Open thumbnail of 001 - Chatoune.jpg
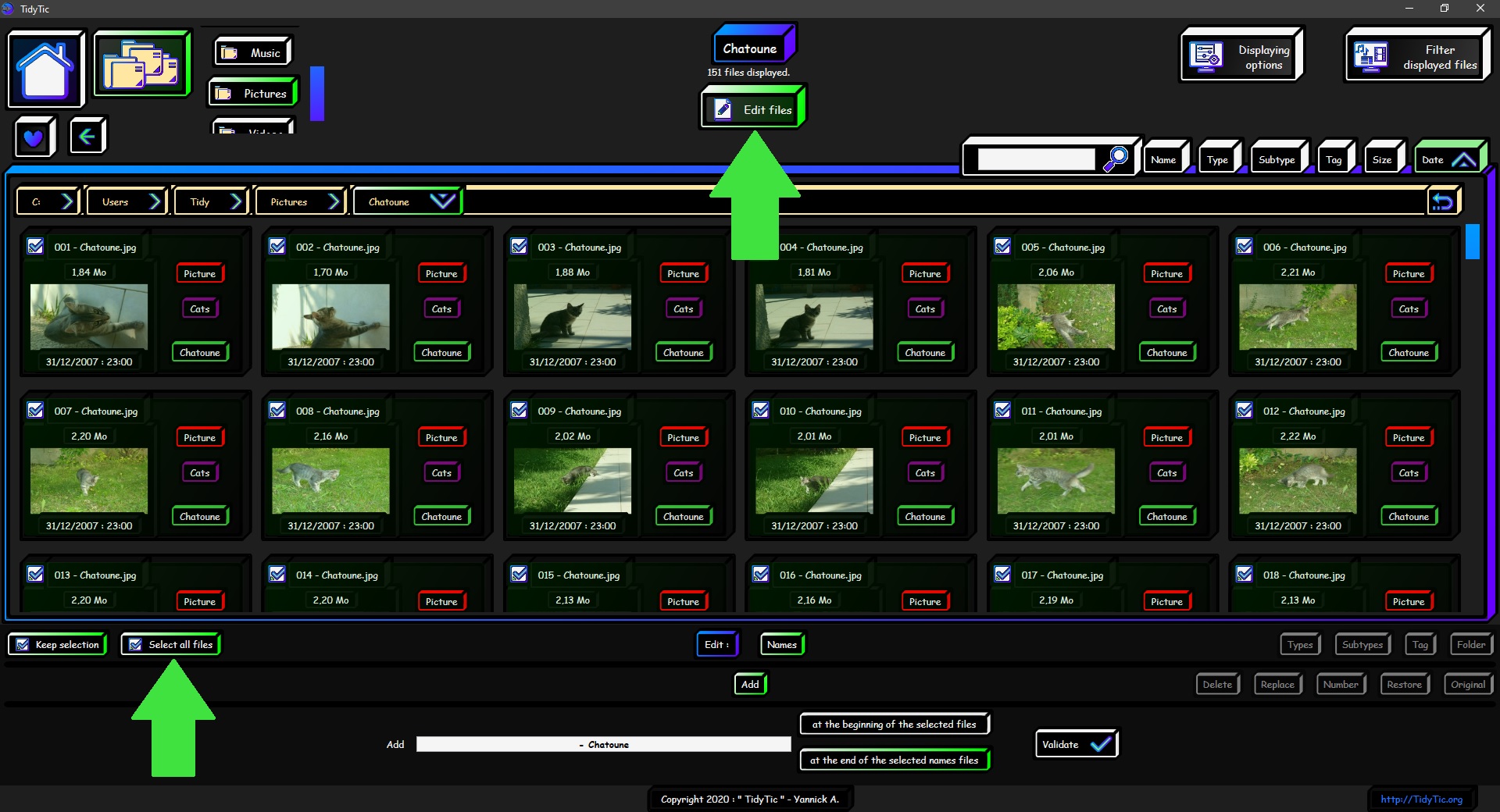Screen dimensions: 1500x812 [89, 316]
